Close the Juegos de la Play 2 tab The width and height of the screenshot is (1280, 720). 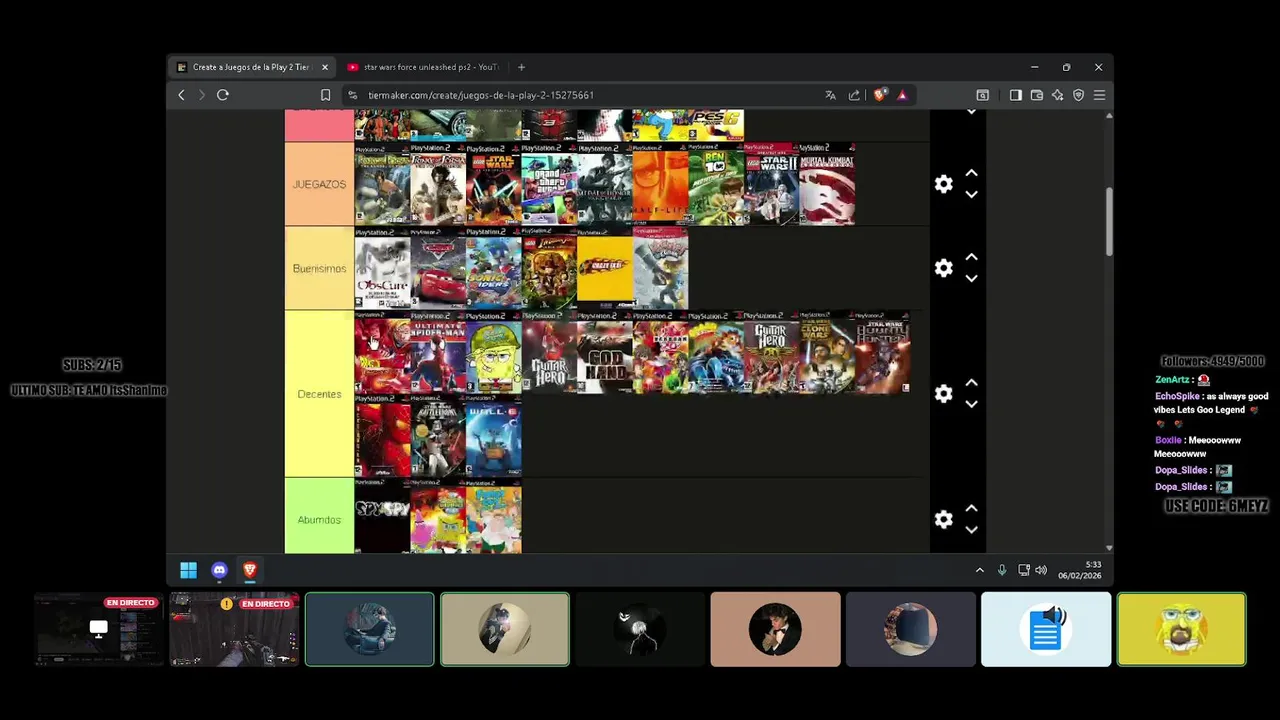pos(324,67)
